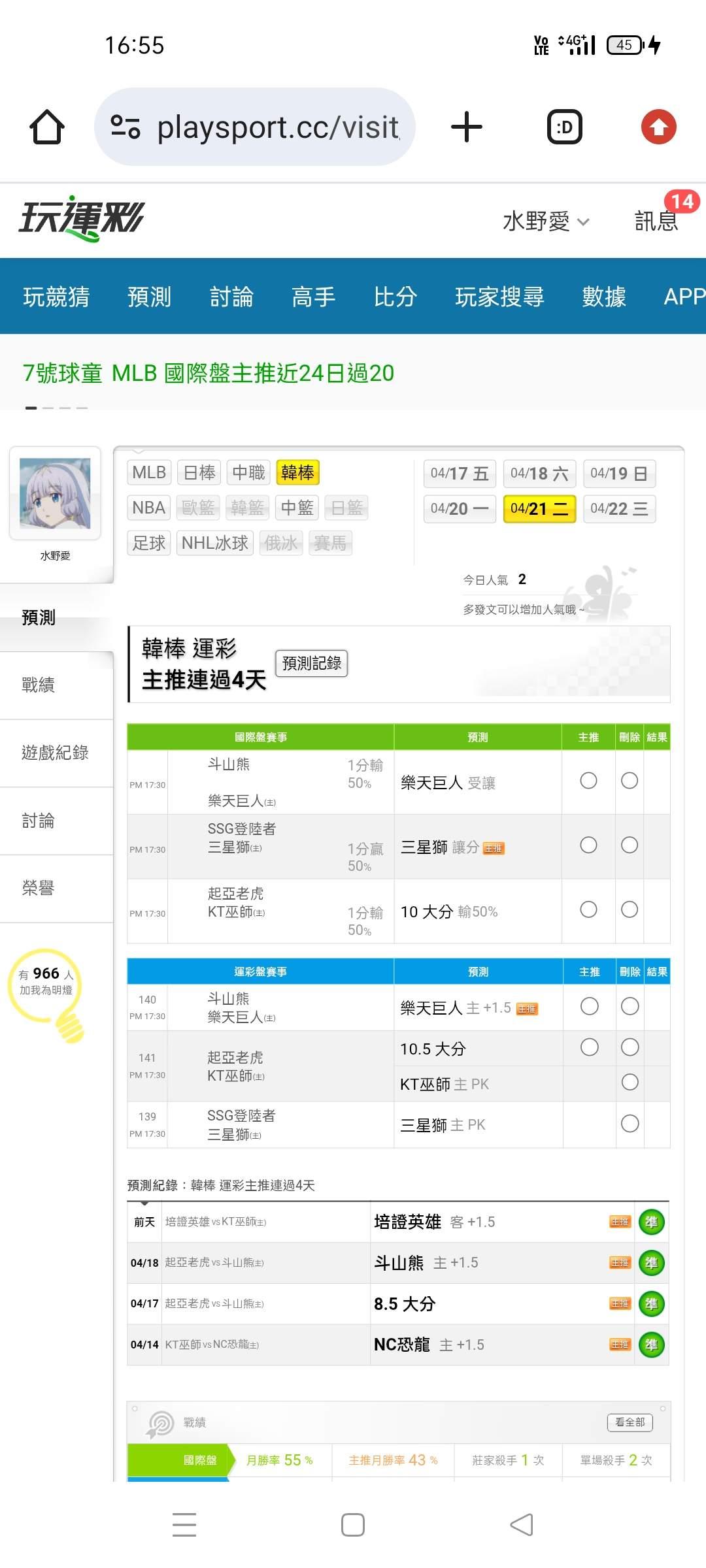Select 刪除 radio for 三星獅 主 PK
The image size is (706, 1568).
tap(630, 1124)
